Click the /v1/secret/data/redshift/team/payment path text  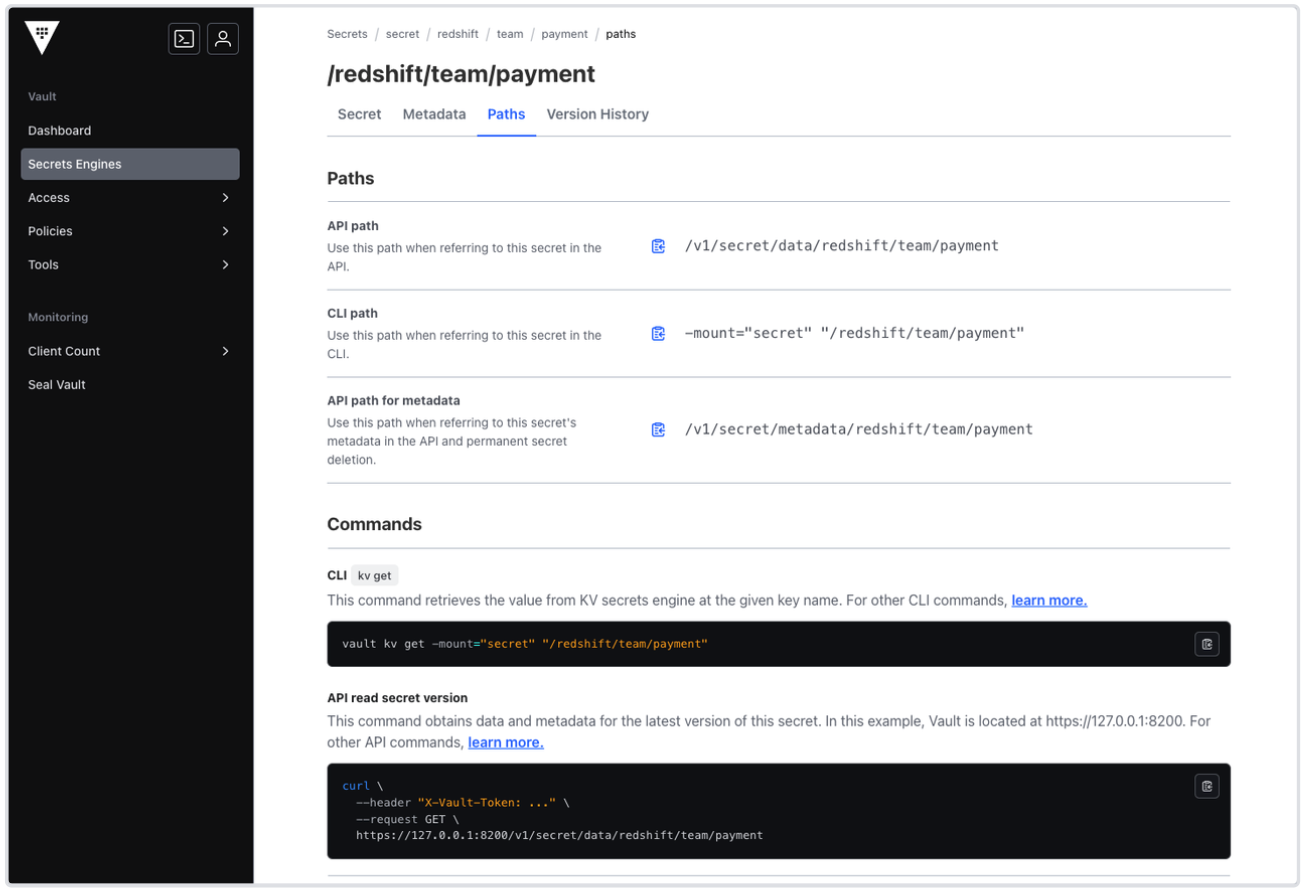[x=841, y=246]
